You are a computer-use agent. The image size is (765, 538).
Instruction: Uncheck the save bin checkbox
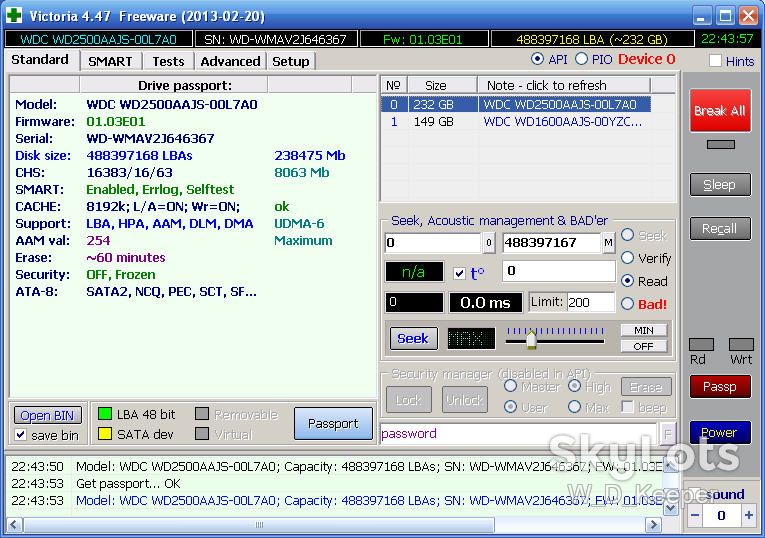point(20,435)
